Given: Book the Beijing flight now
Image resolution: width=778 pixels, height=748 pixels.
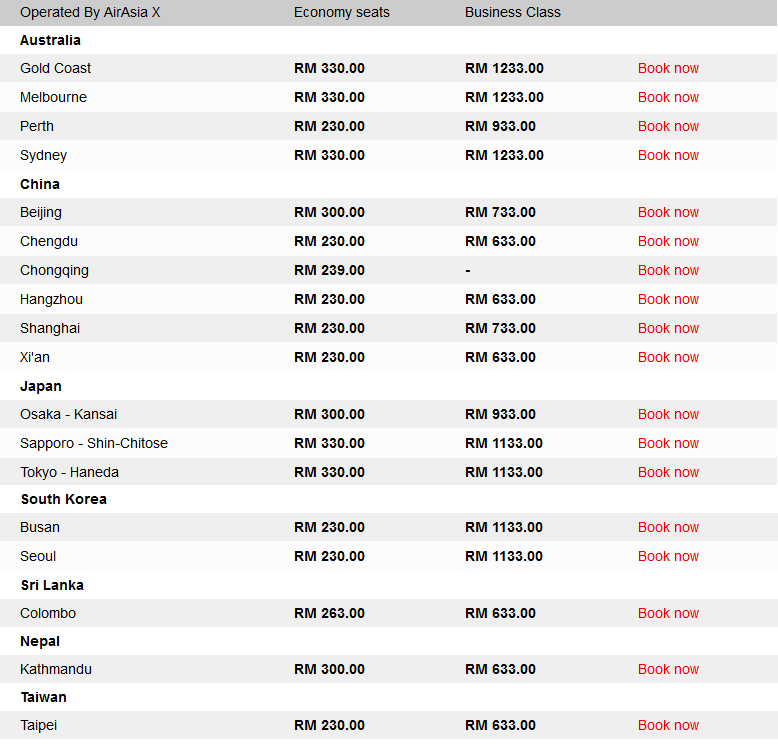Looking at the screenshot, I should [x=668, y=212].
